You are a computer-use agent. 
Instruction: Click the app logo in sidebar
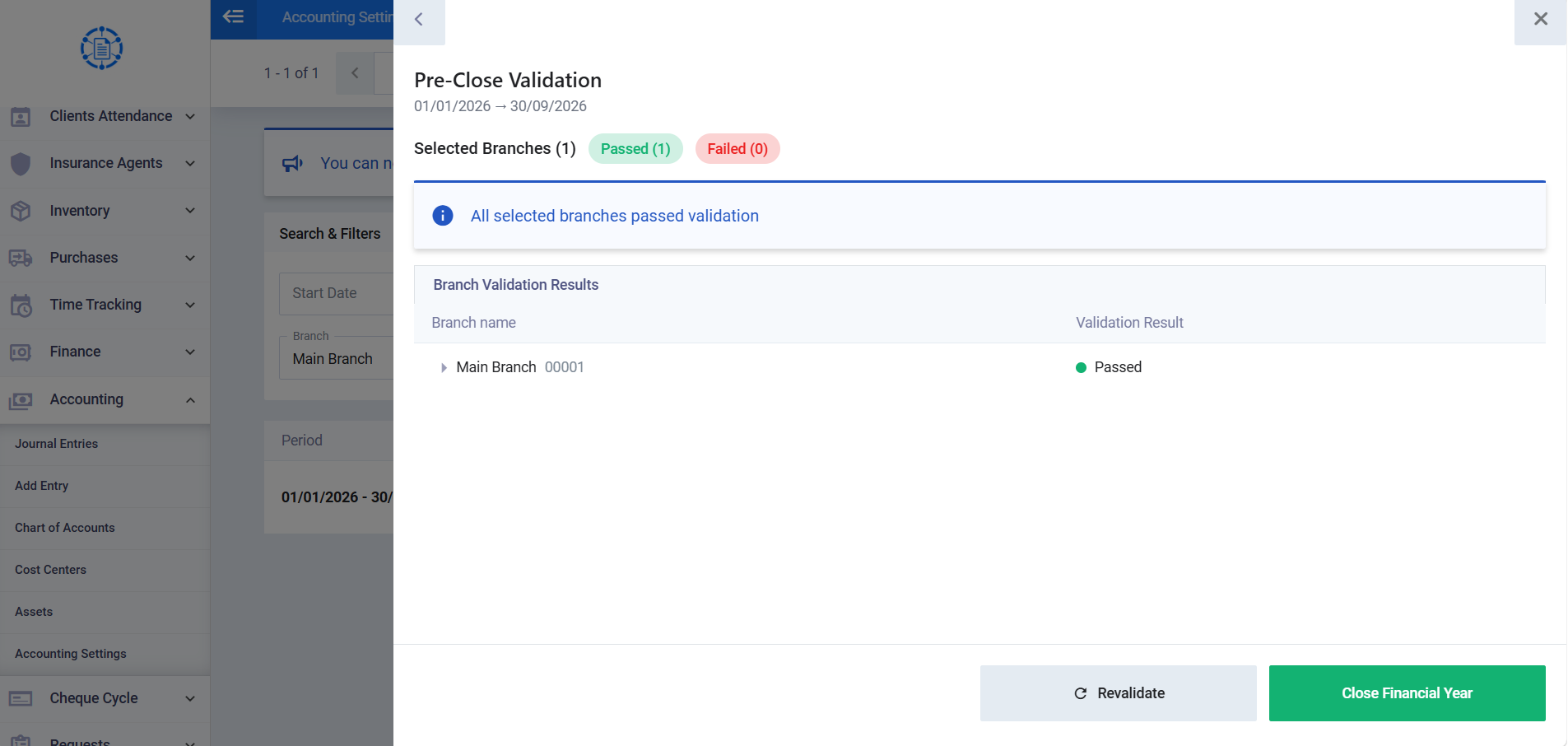pos(102,49)
